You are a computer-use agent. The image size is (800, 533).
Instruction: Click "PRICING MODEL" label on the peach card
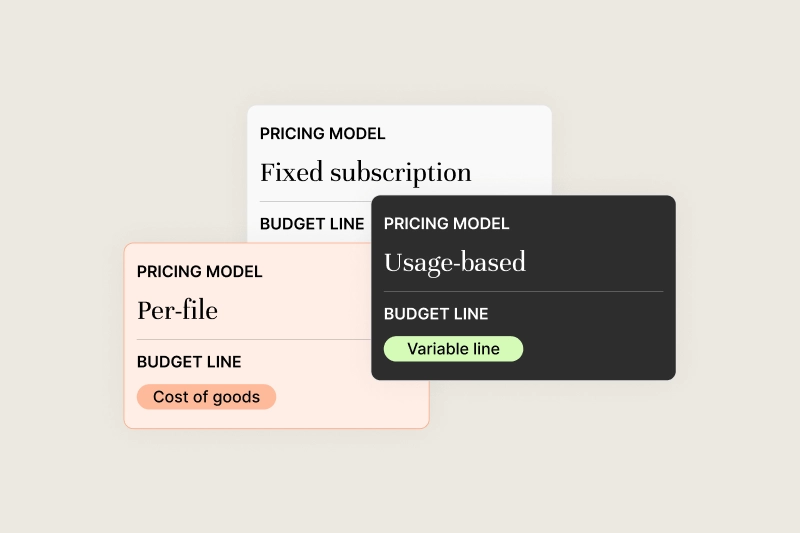pos(199,271)
